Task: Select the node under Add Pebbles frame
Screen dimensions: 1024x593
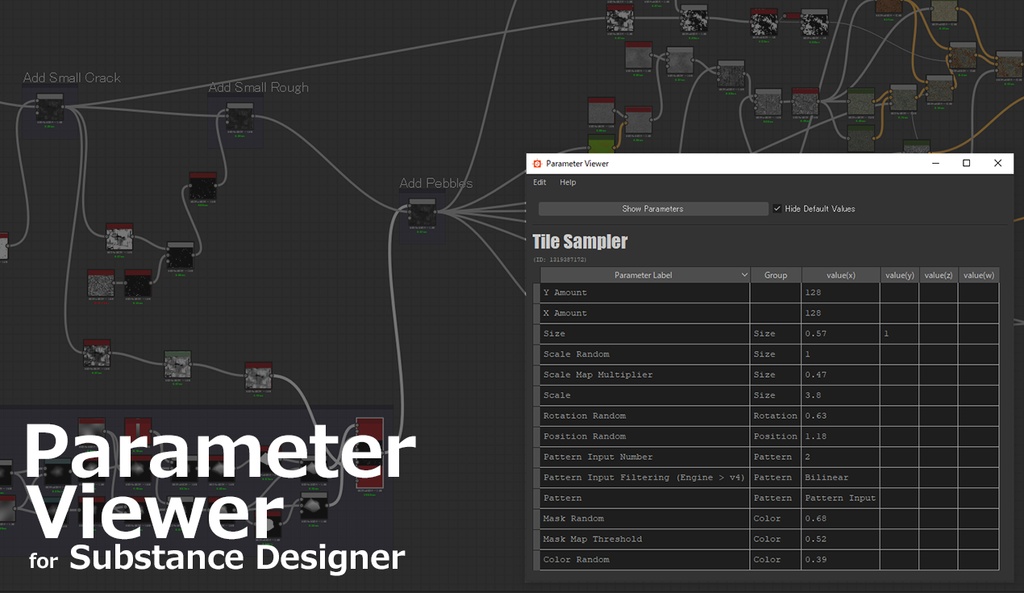Action: pos(422,215)
